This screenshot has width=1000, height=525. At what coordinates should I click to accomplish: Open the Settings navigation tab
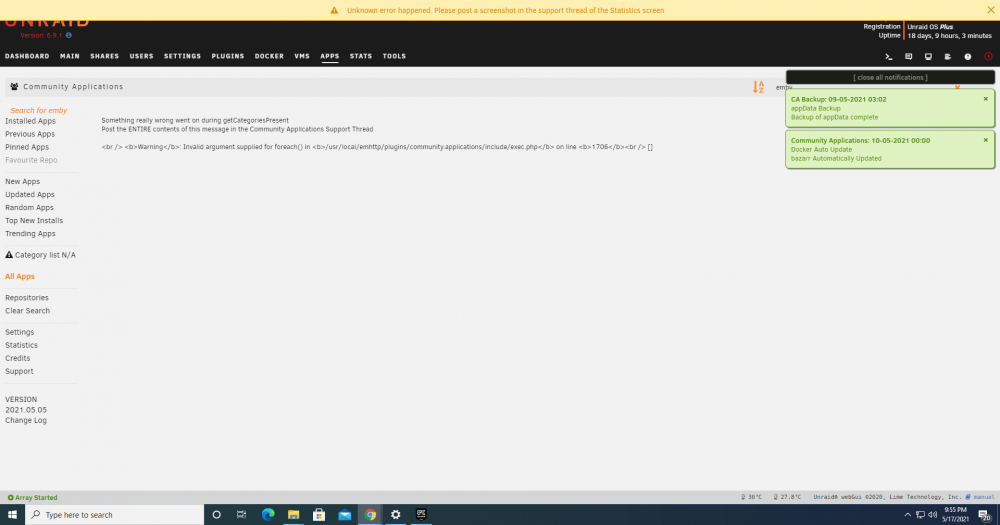[182, 56]
